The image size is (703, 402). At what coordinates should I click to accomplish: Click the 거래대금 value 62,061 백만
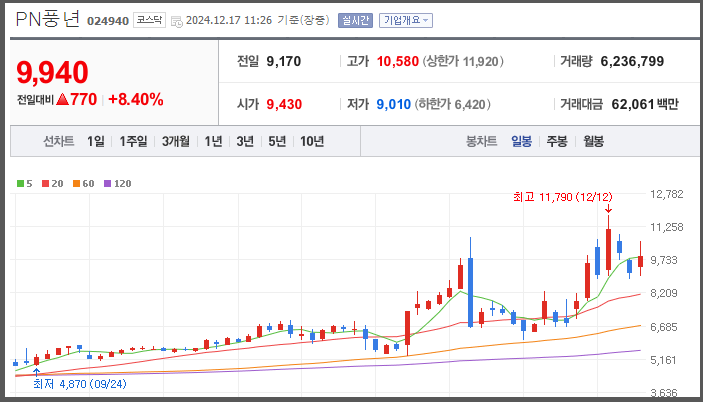pos(645,104)
